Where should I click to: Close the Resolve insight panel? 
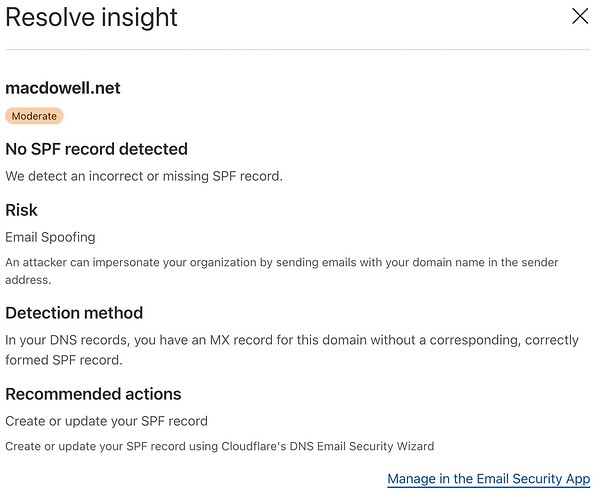[580, 16]
